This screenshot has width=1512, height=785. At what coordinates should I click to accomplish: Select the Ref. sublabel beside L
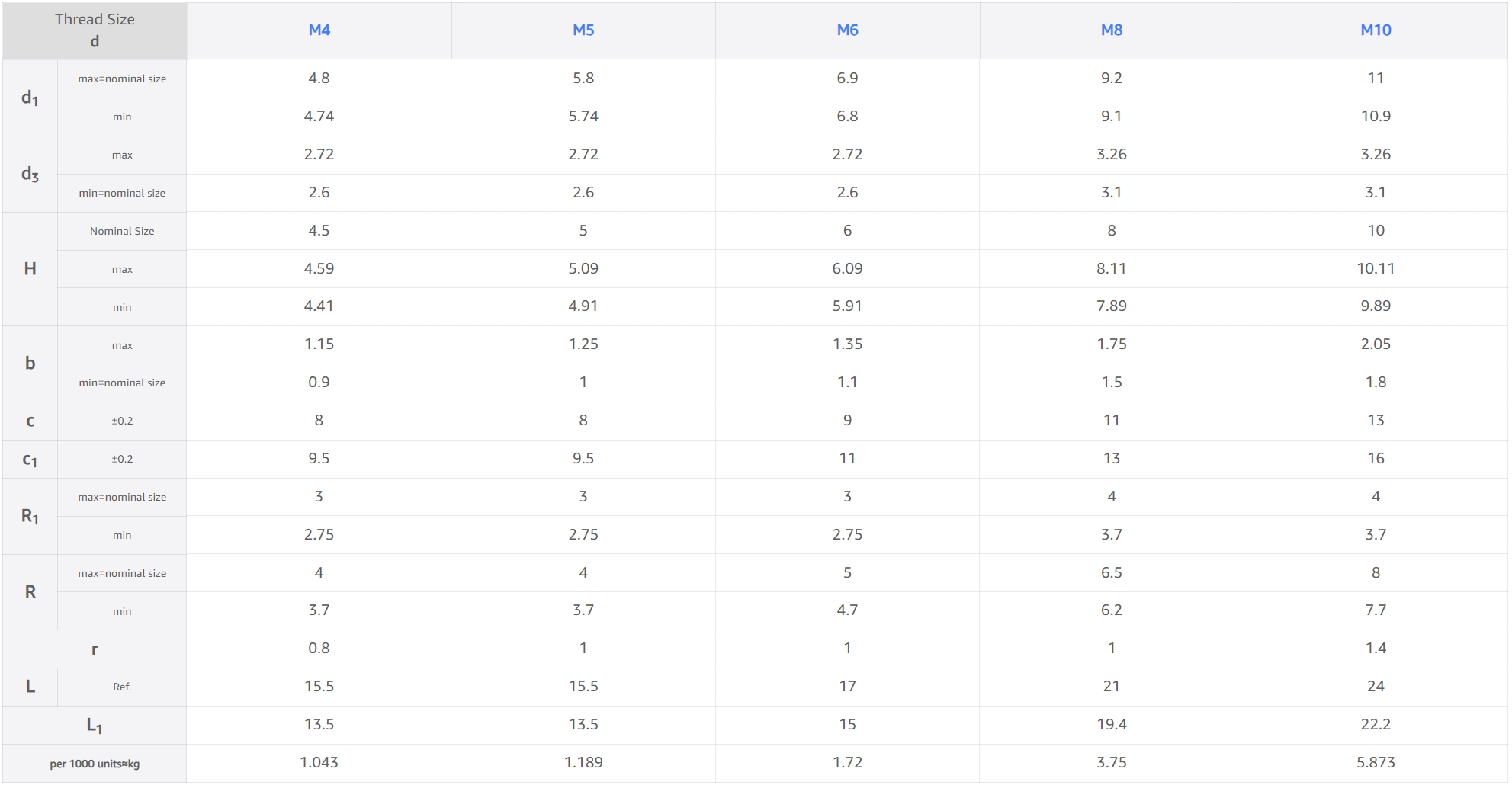tap(122, 687)
